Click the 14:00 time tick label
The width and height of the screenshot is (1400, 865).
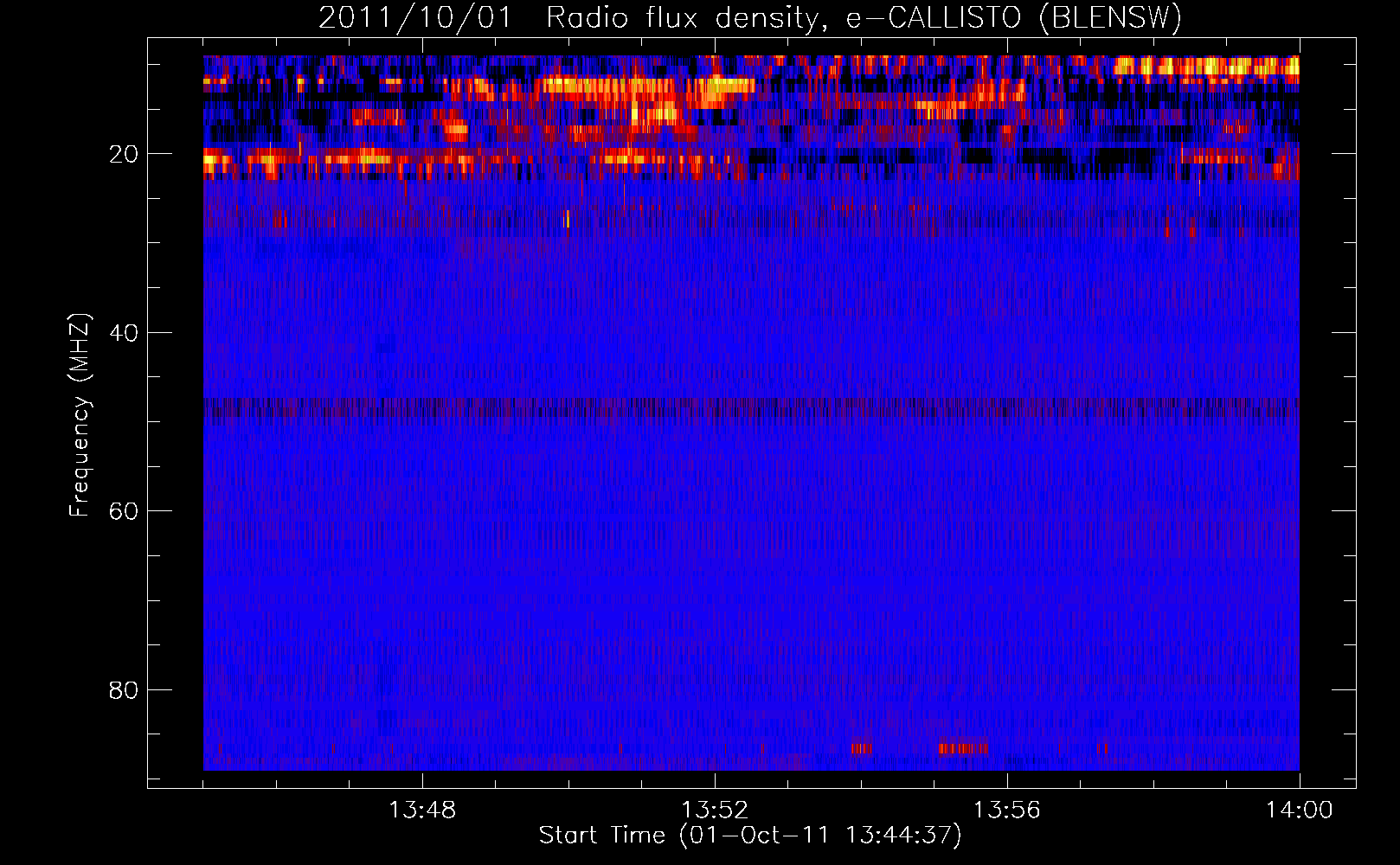[x=1300, y=811]
